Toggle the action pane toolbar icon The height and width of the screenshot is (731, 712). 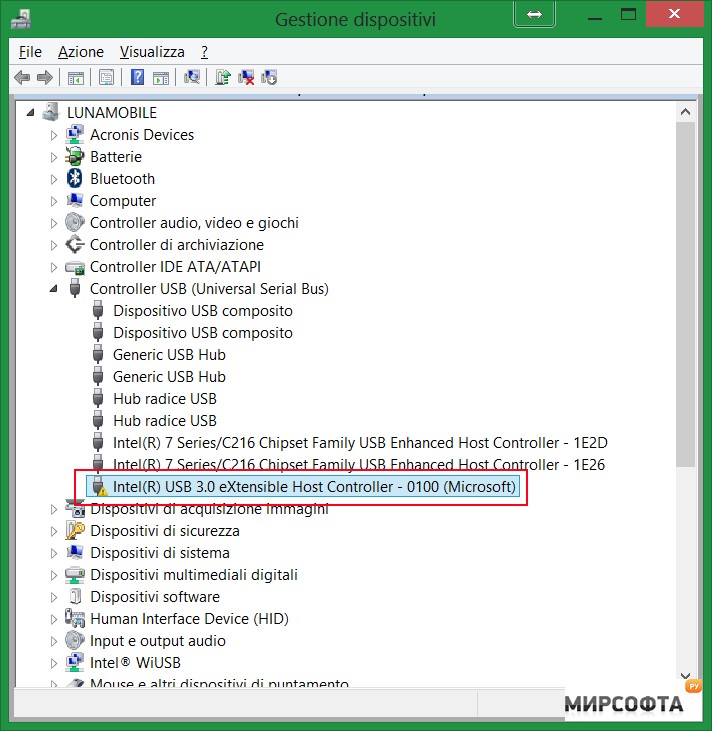(x=161, y=77)
